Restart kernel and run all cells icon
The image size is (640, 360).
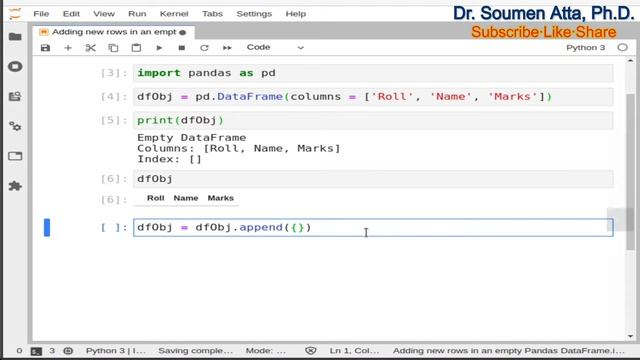pos(227,48)
